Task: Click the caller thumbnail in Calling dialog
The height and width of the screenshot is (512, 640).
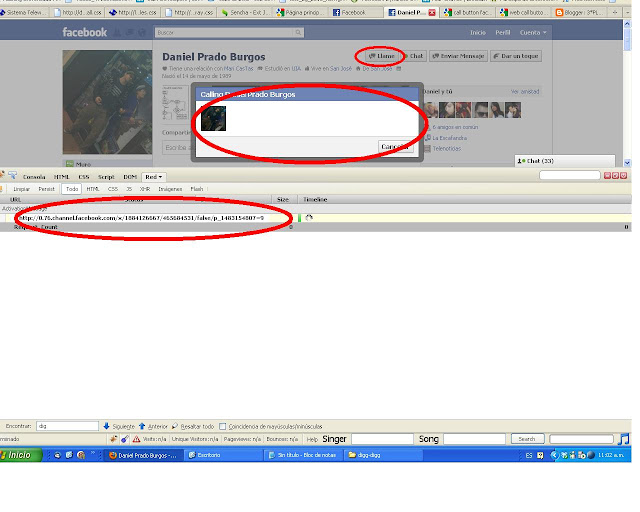Action: pyautogui.click(x=213, y=118)
